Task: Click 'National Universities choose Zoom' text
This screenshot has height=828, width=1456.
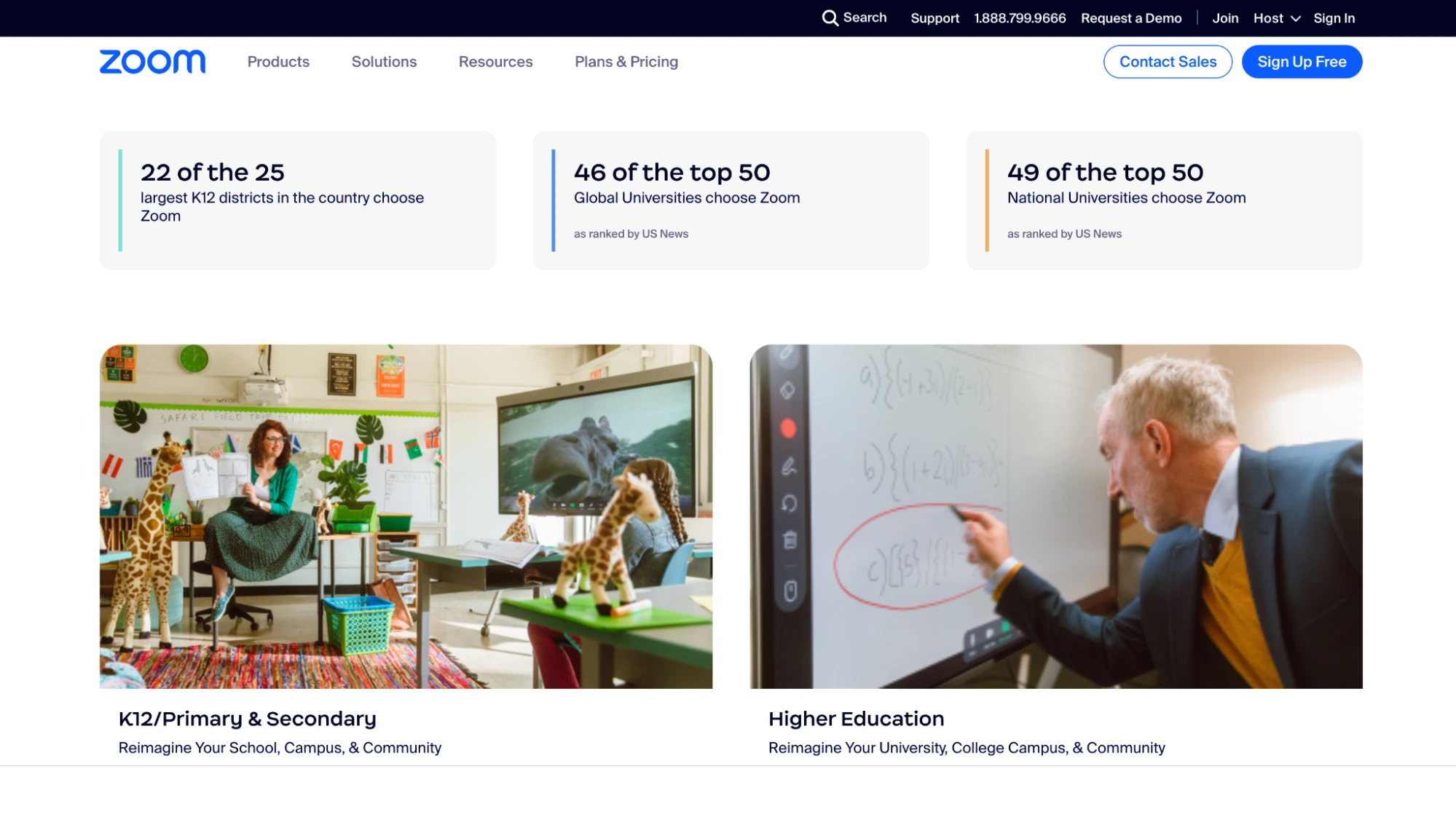Action: [x=1126, y=197]
